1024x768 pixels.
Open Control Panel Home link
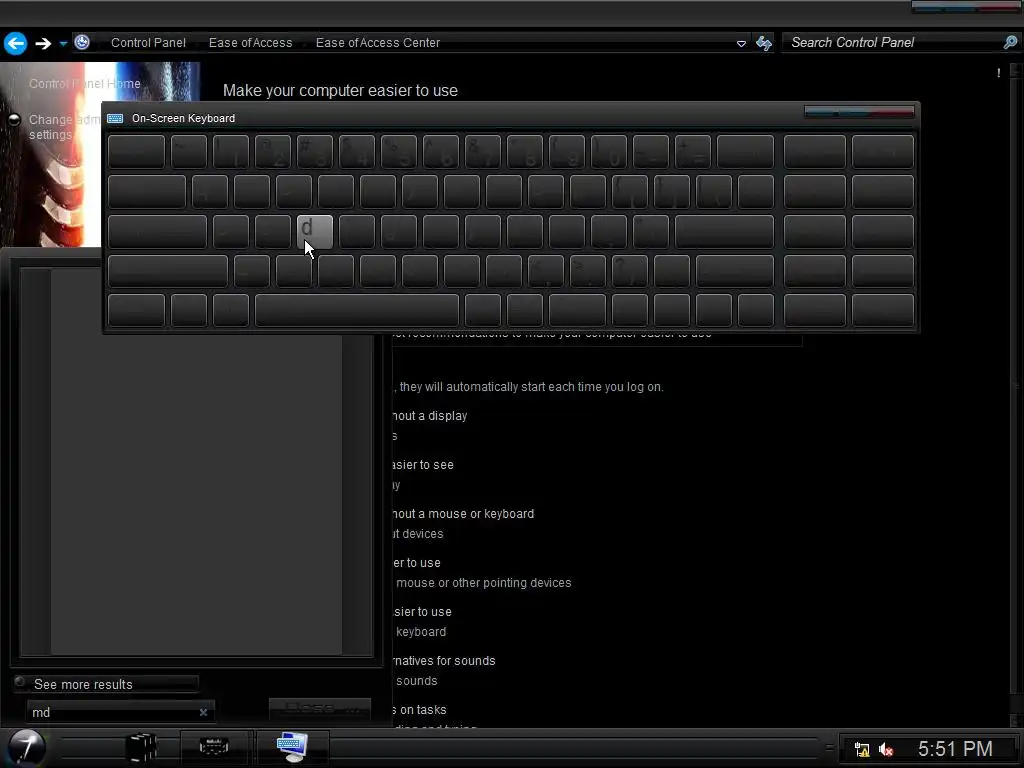[x=85, y=84]
